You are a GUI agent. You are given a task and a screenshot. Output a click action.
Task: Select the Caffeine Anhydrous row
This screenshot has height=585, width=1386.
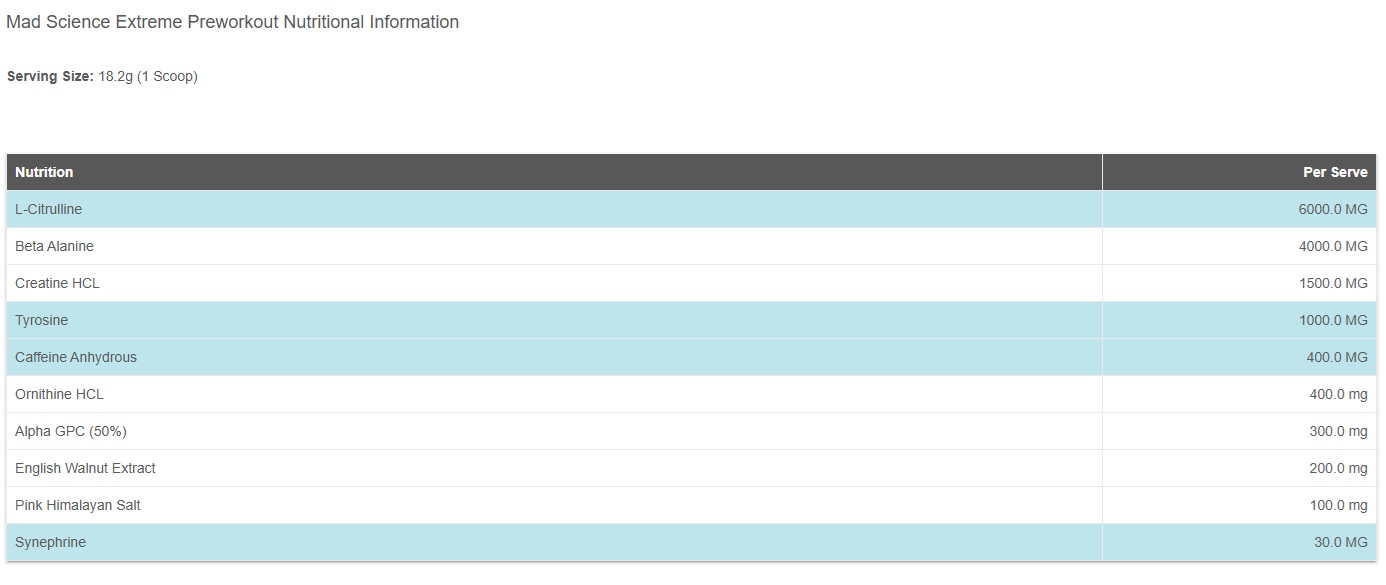click(x=76, y=357)
